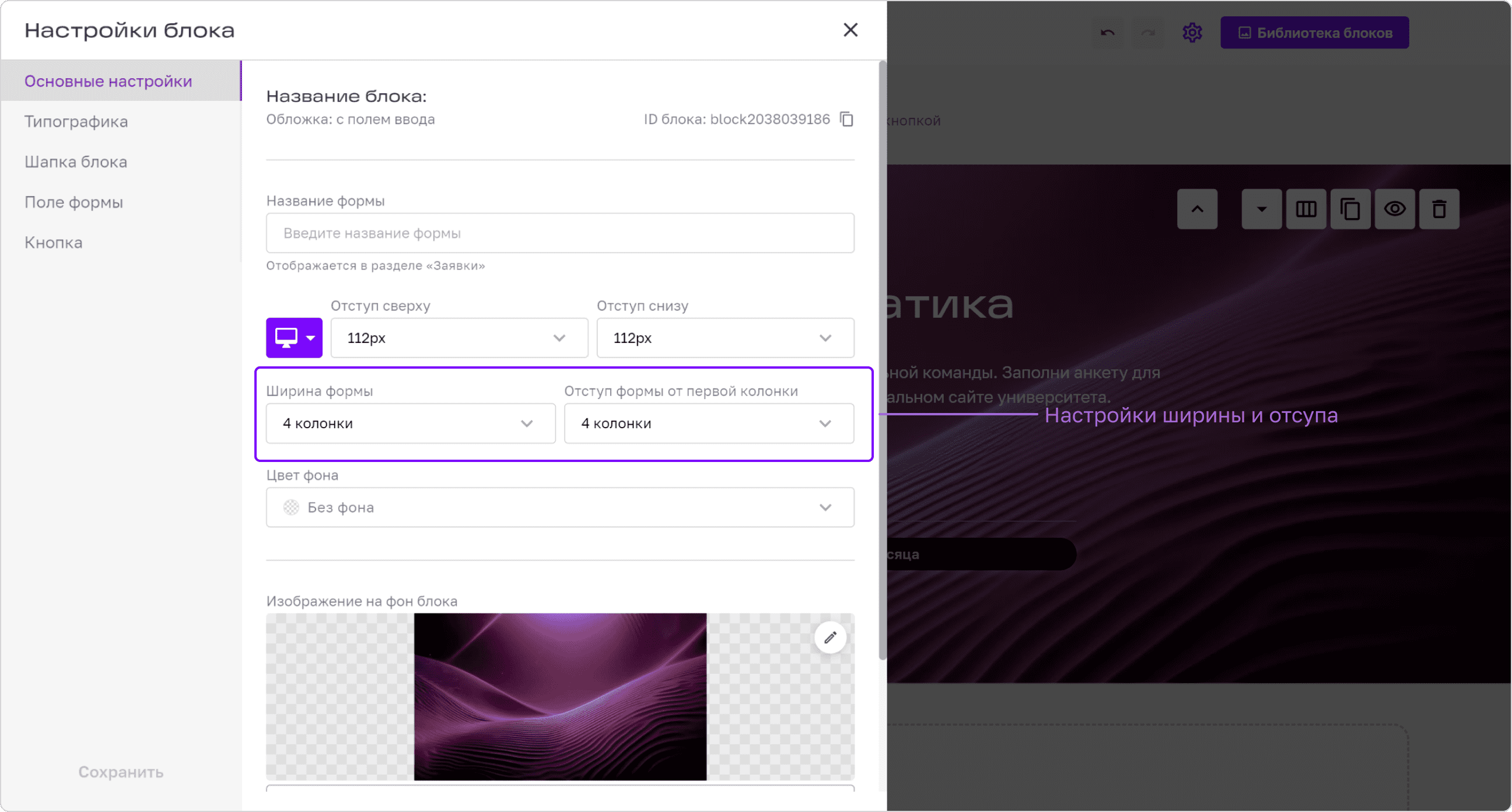
Task: Open the Цвет фона dropdown
Action: coord(560,508)
